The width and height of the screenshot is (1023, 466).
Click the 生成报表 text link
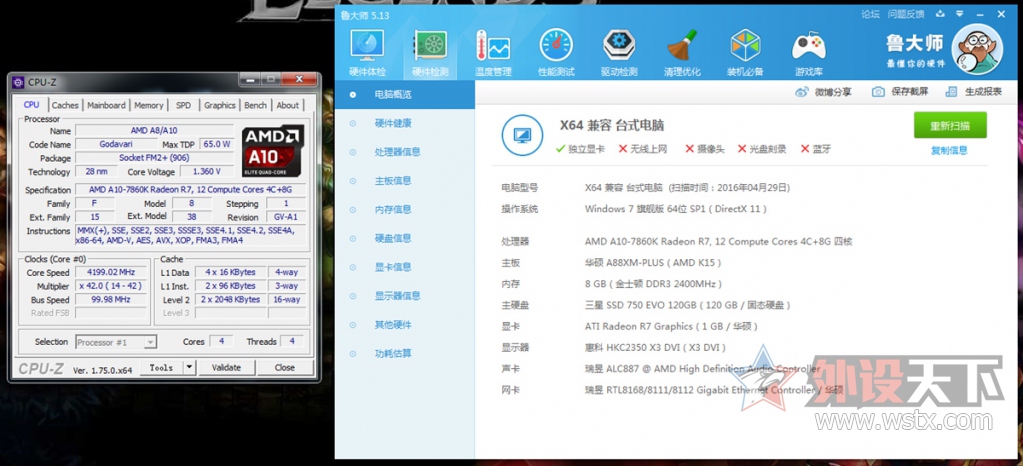[983, 92]
